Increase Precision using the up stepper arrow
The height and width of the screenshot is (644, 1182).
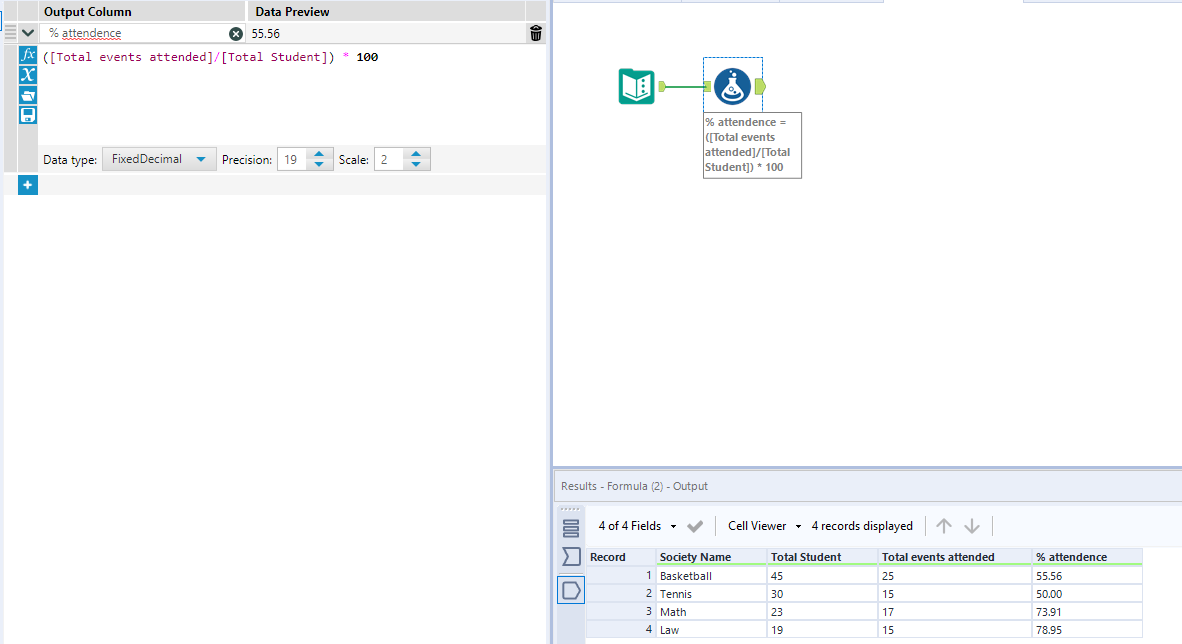tap(319, 153)
